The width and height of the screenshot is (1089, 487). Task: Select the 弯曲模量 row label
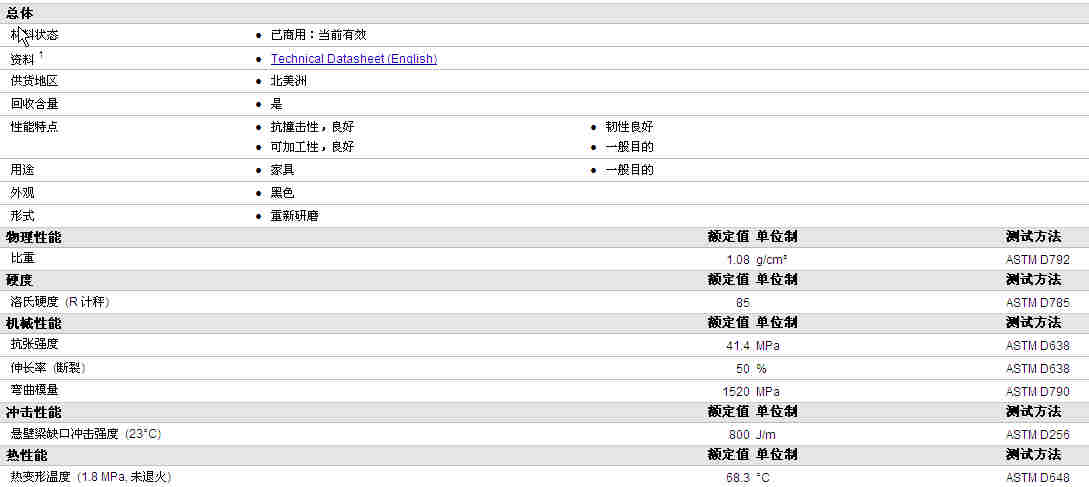[x=34, y=390]
